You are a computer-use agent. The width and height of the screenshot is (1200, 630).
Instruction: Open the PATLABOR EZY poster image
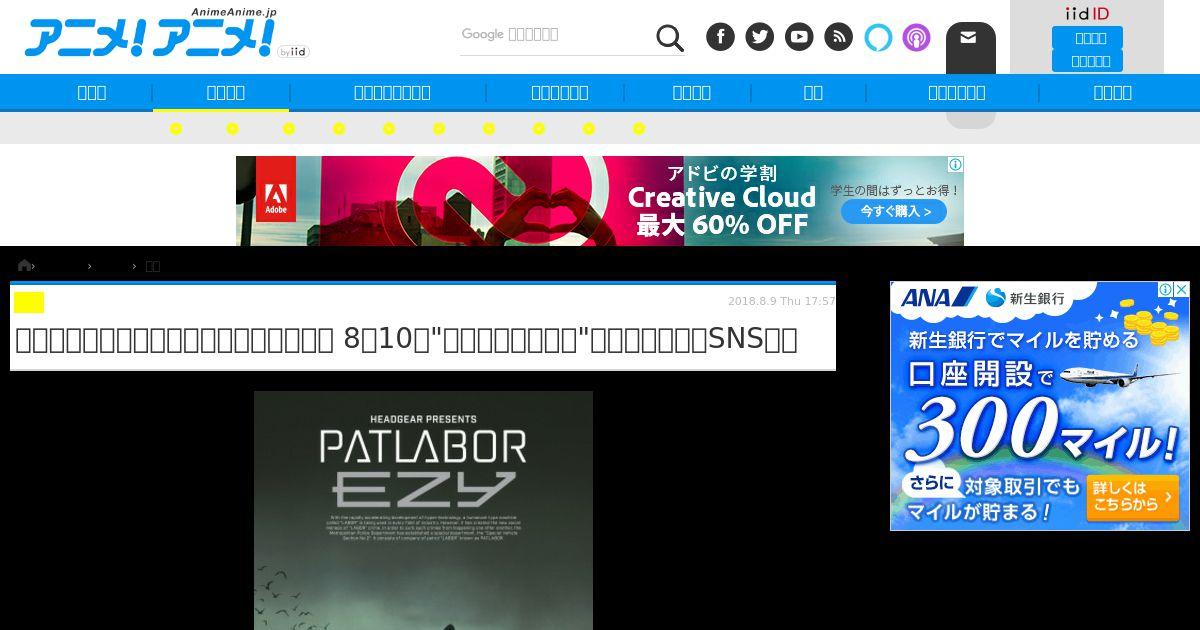coord(423,510)
